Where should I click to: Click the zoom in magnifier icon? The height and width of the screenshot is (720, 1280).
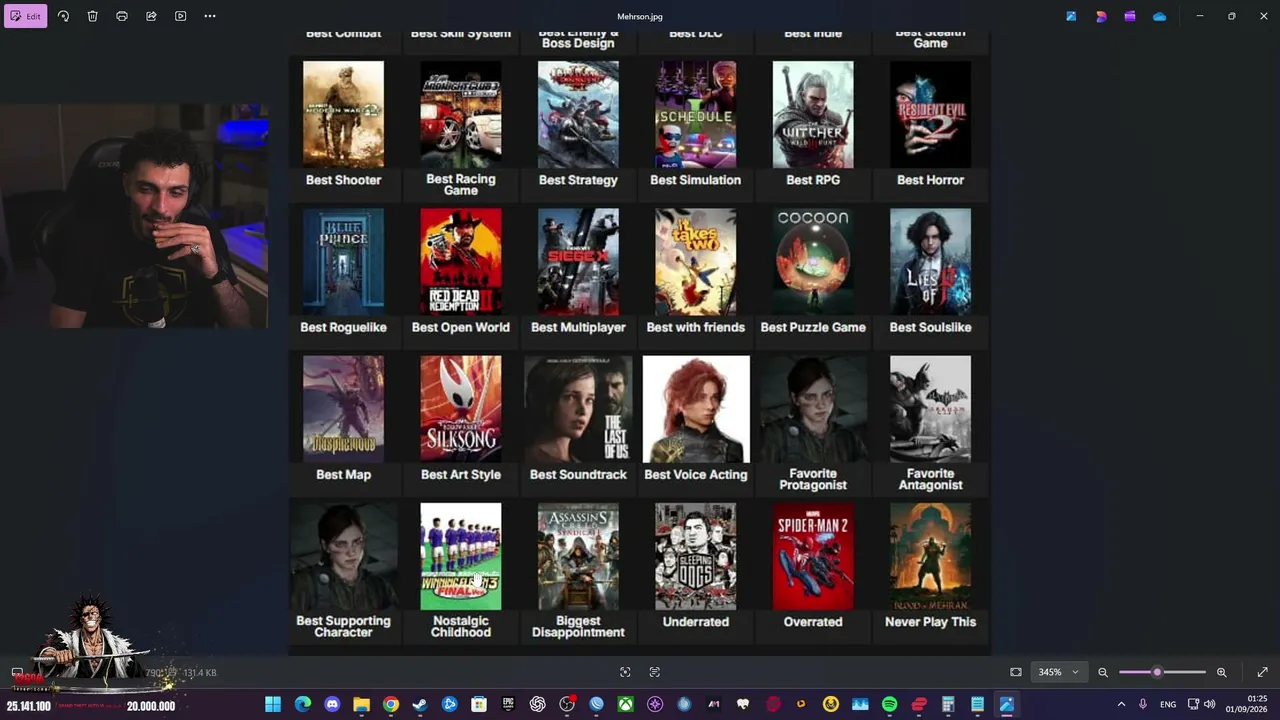point(1221,672)
